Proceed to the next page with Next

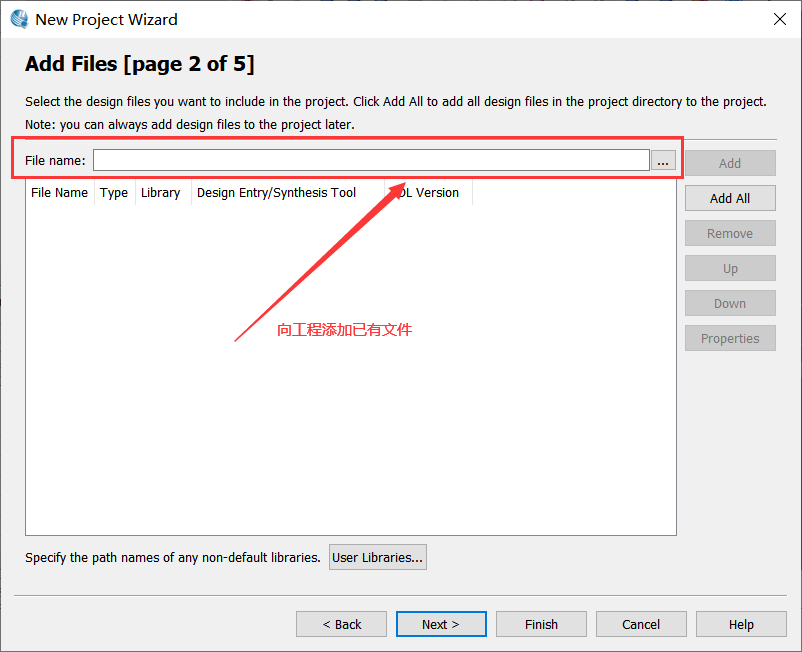tap(441, 624)
